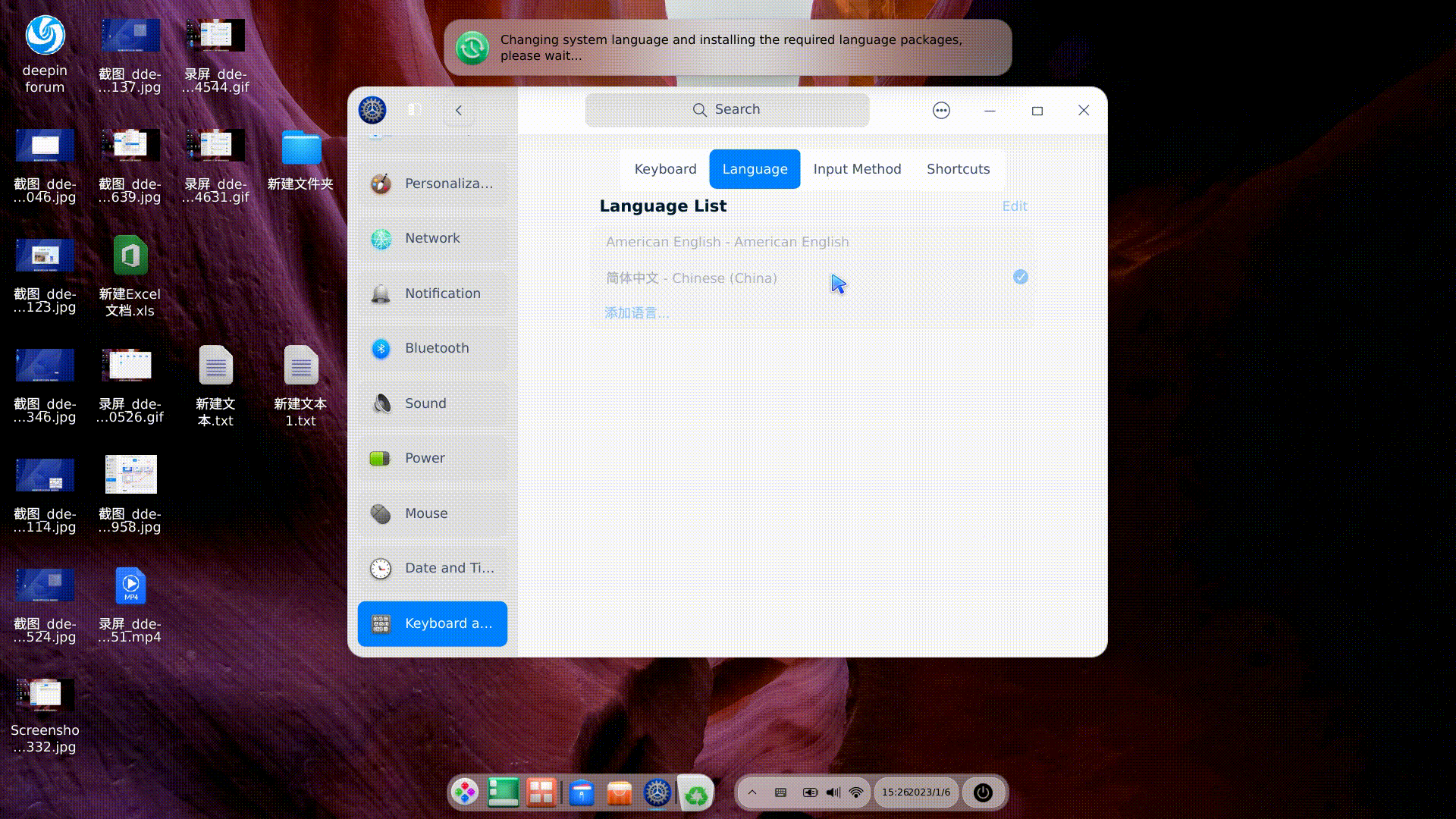
Task: Open Mouse settings in sidebar
Action: (x=425, y=513)
